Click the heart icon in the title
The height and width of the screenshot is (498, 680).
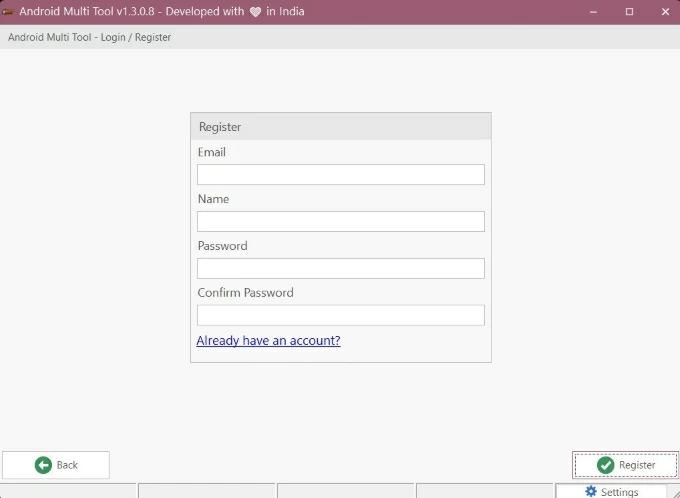coord(254,12)
